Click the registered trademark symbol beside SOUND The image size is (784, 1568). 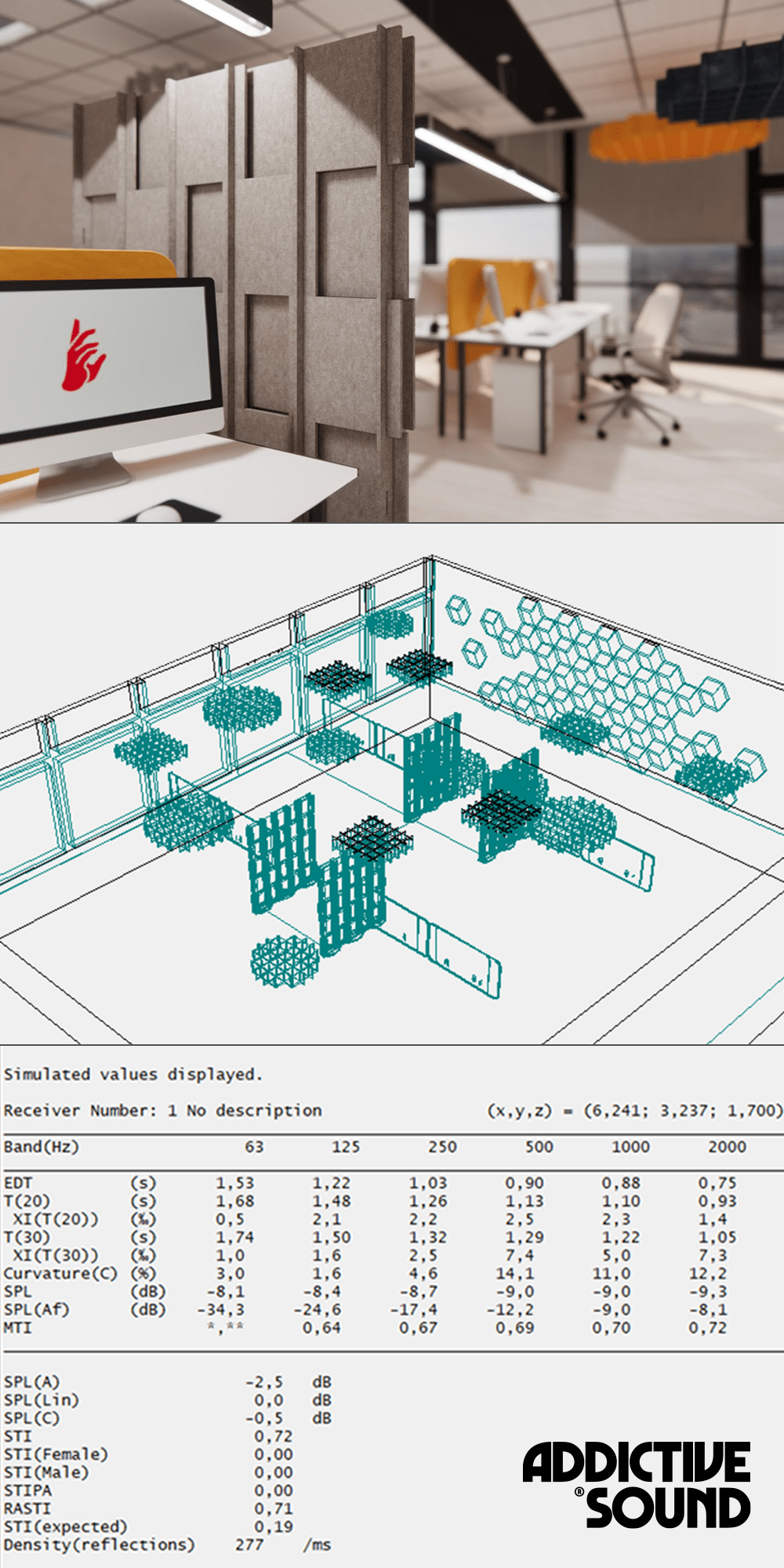pyautogui.click(x=579, y=1492)
